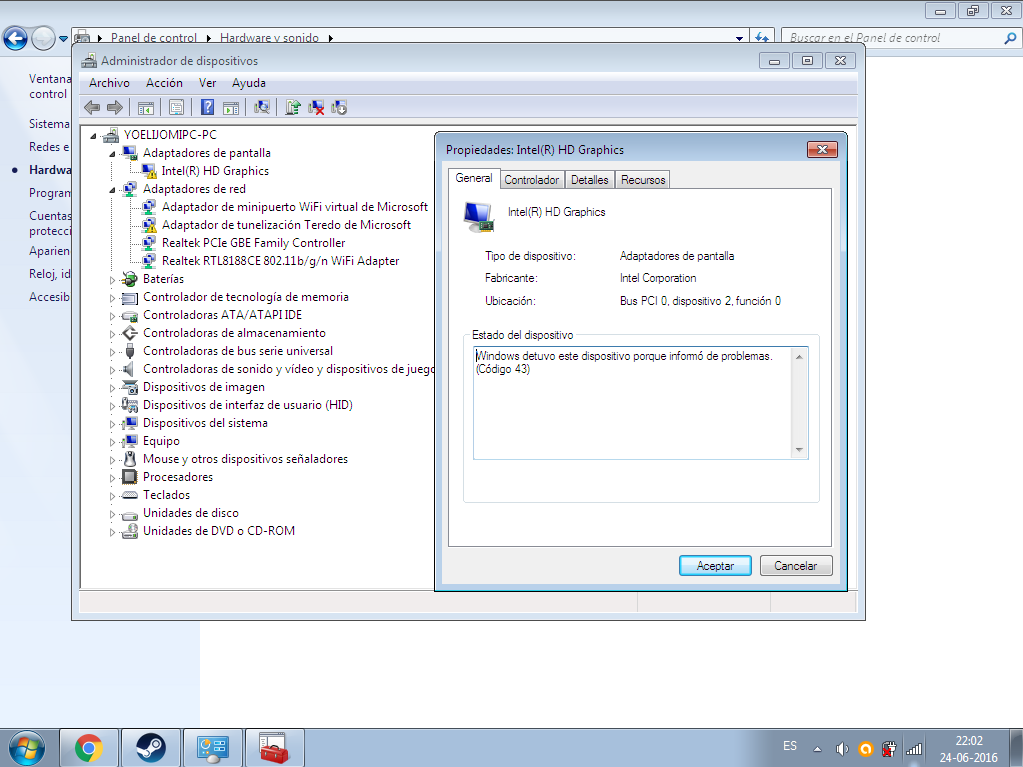
Task: Scan for hardware changes toolbar icon
Action: [262, 107]
